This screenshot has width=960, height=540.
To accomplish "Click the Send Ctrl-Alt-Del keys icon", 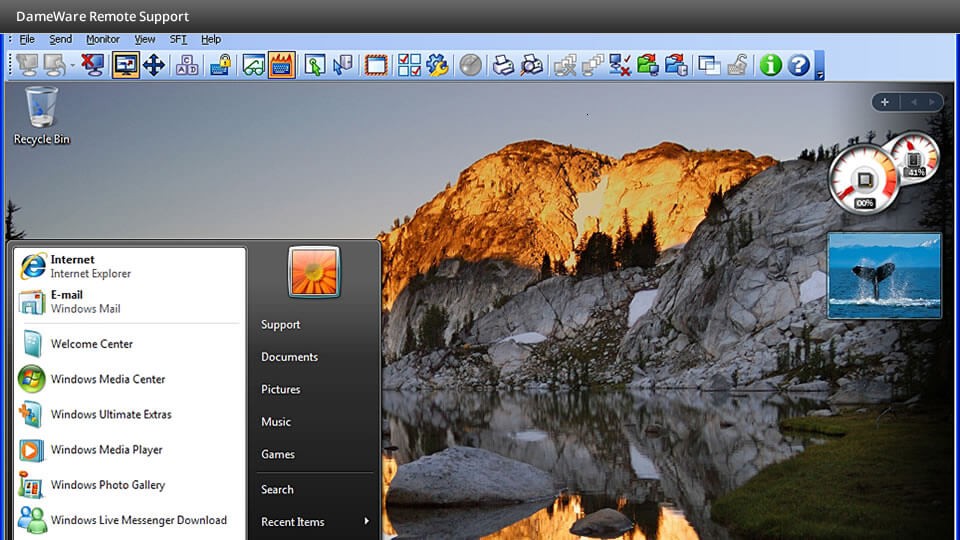I will (x=187, y=65).
